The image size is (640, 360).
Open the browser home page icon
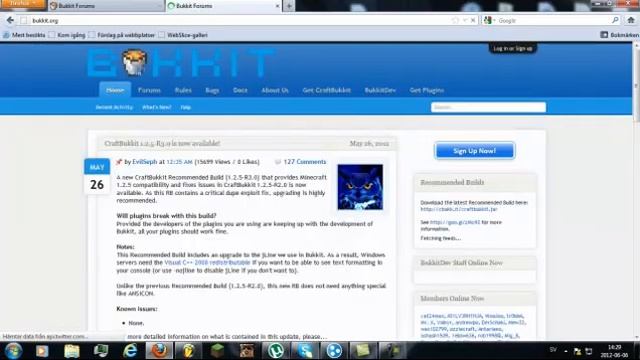click(631, 20)
